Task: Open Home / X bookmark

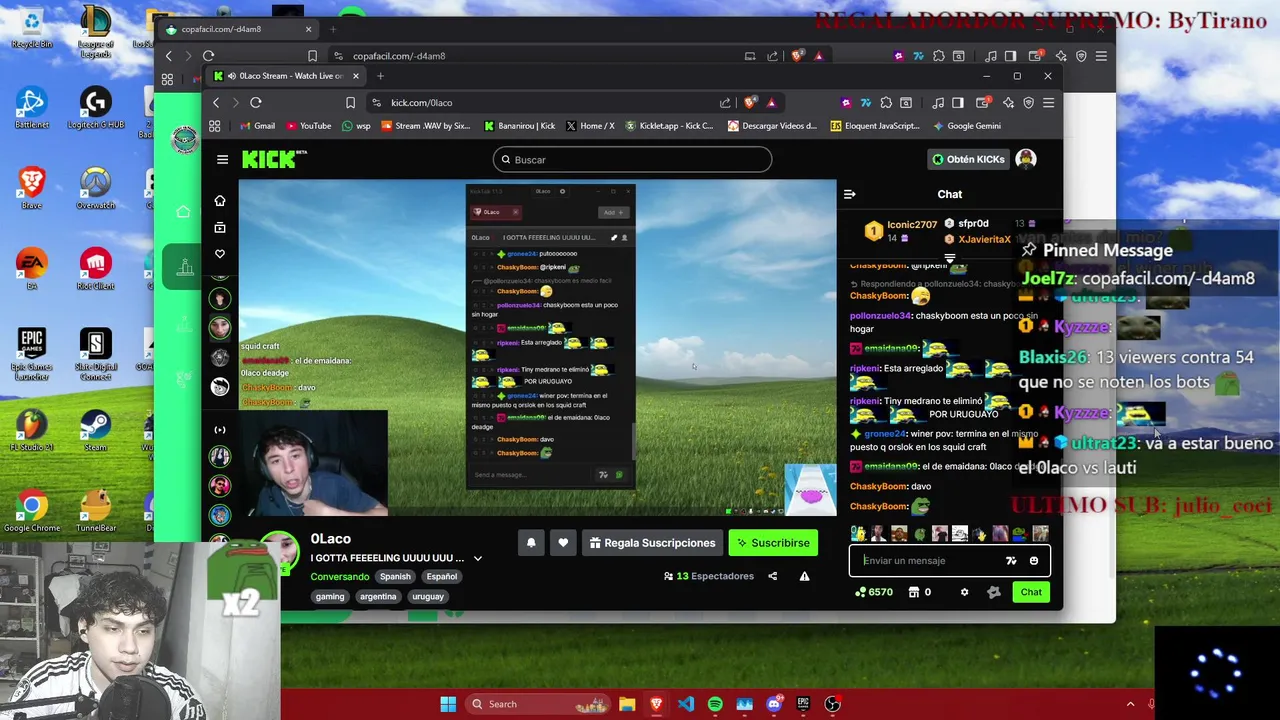Action: (590, 126)
